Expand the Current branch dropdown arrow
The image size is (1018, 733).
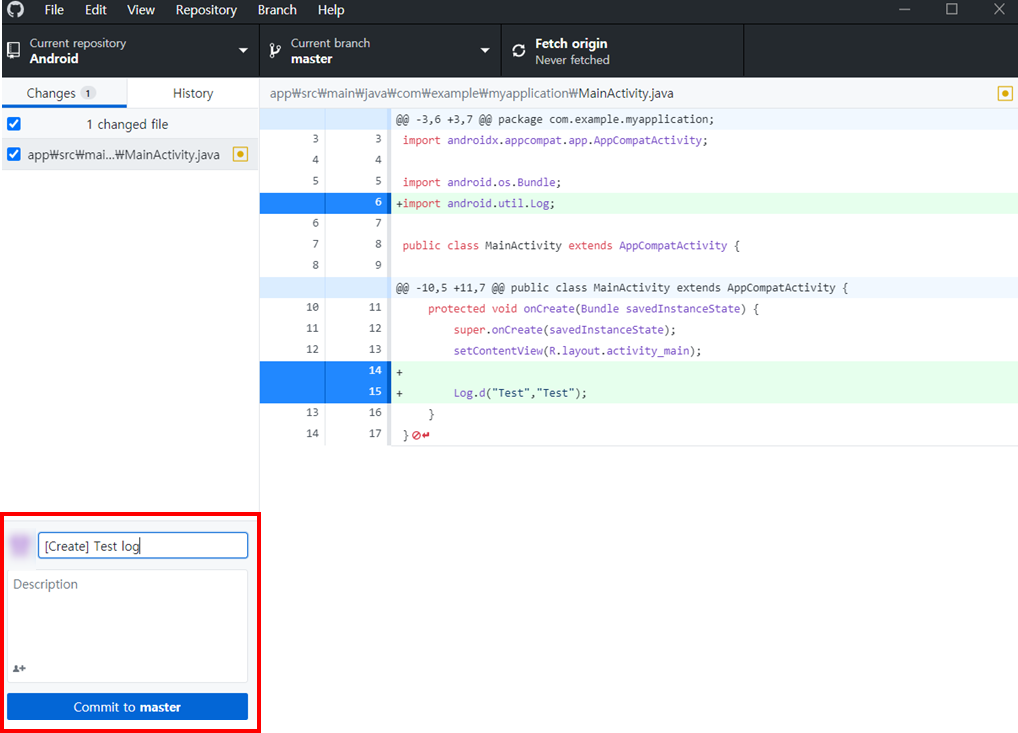pyautogui.click(x=485, y=51)
